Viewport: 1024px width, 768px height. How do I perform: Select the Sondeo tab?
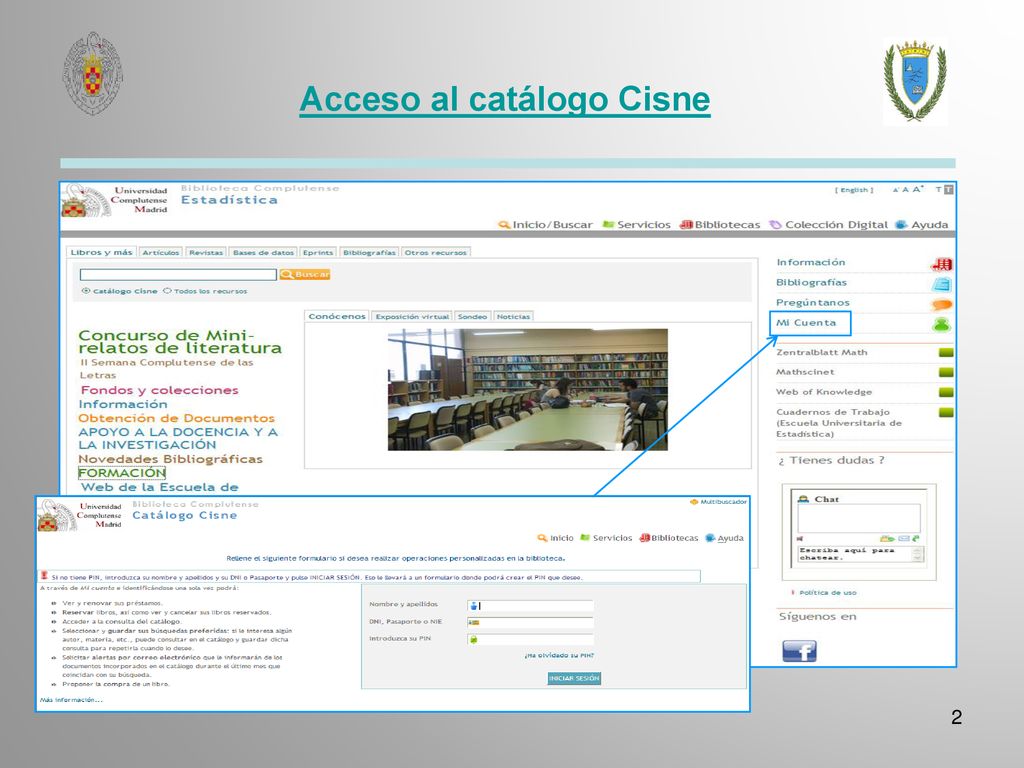point(472,316)
